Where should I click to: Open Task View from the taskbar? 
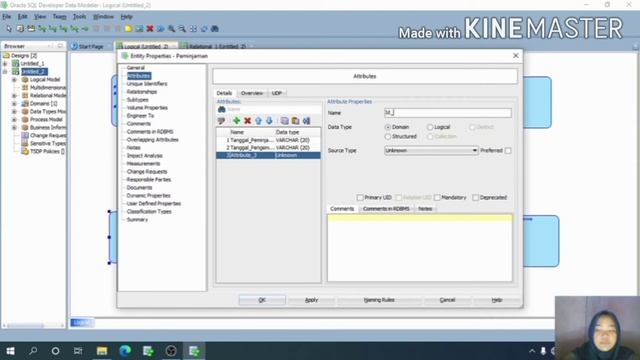click(x=78, y=351)
